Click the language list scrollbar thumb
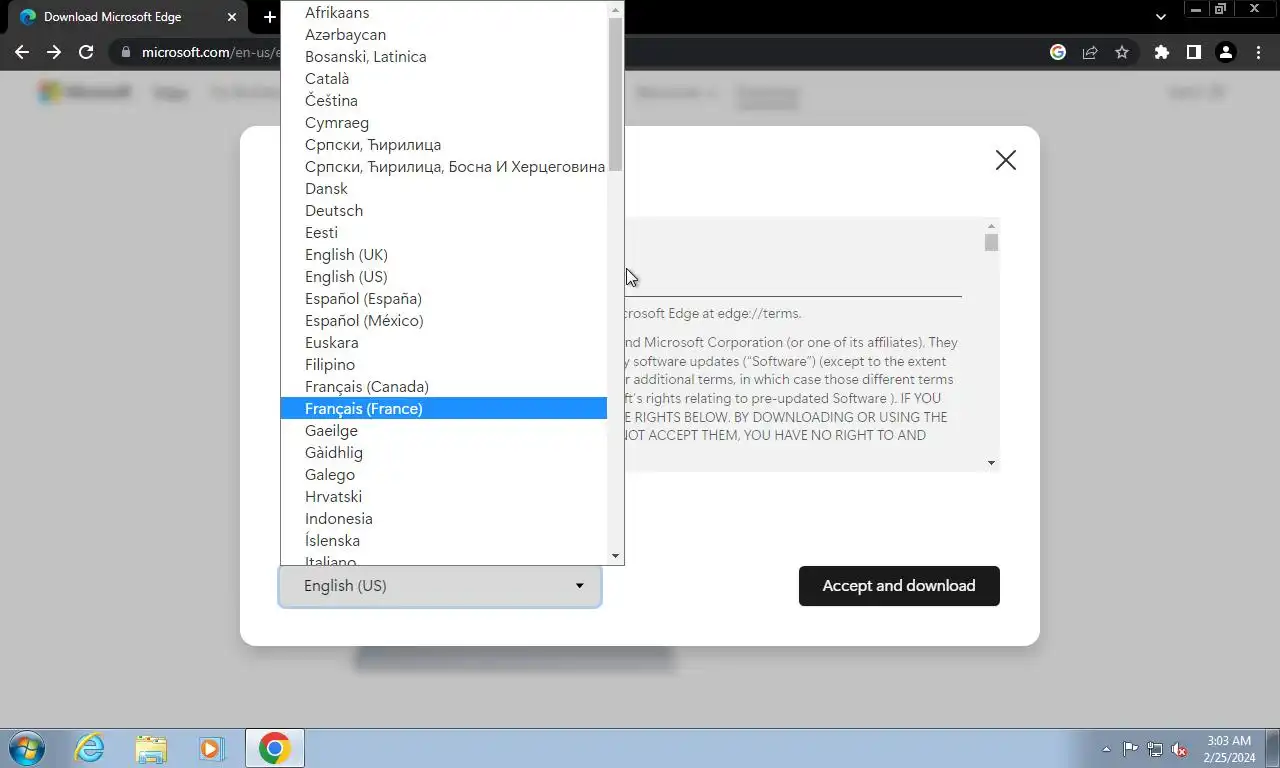Viewport: 1280px width, 768px height. coord(615,94)
